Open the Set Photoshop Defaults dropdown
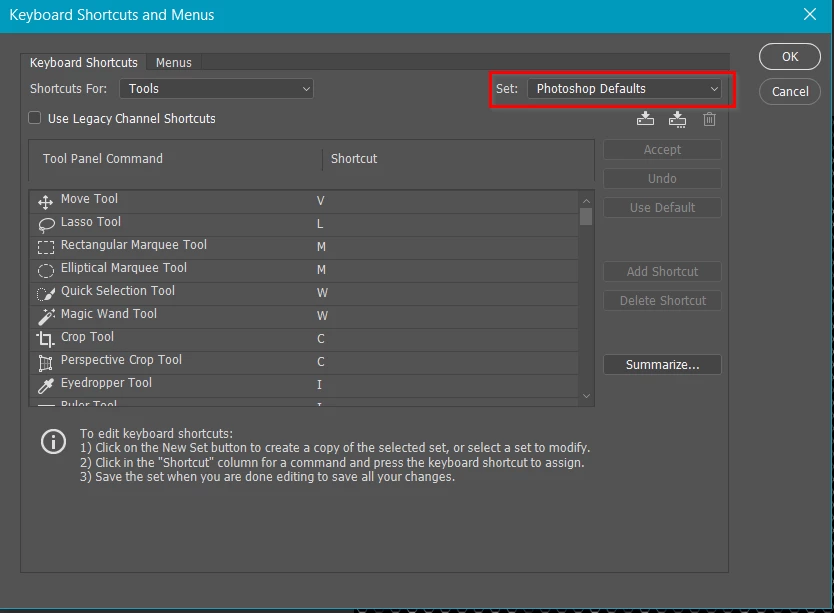Image resolution: width=834 pixels, height=613 pixels. pyautogui.click(x=624, y=88)
